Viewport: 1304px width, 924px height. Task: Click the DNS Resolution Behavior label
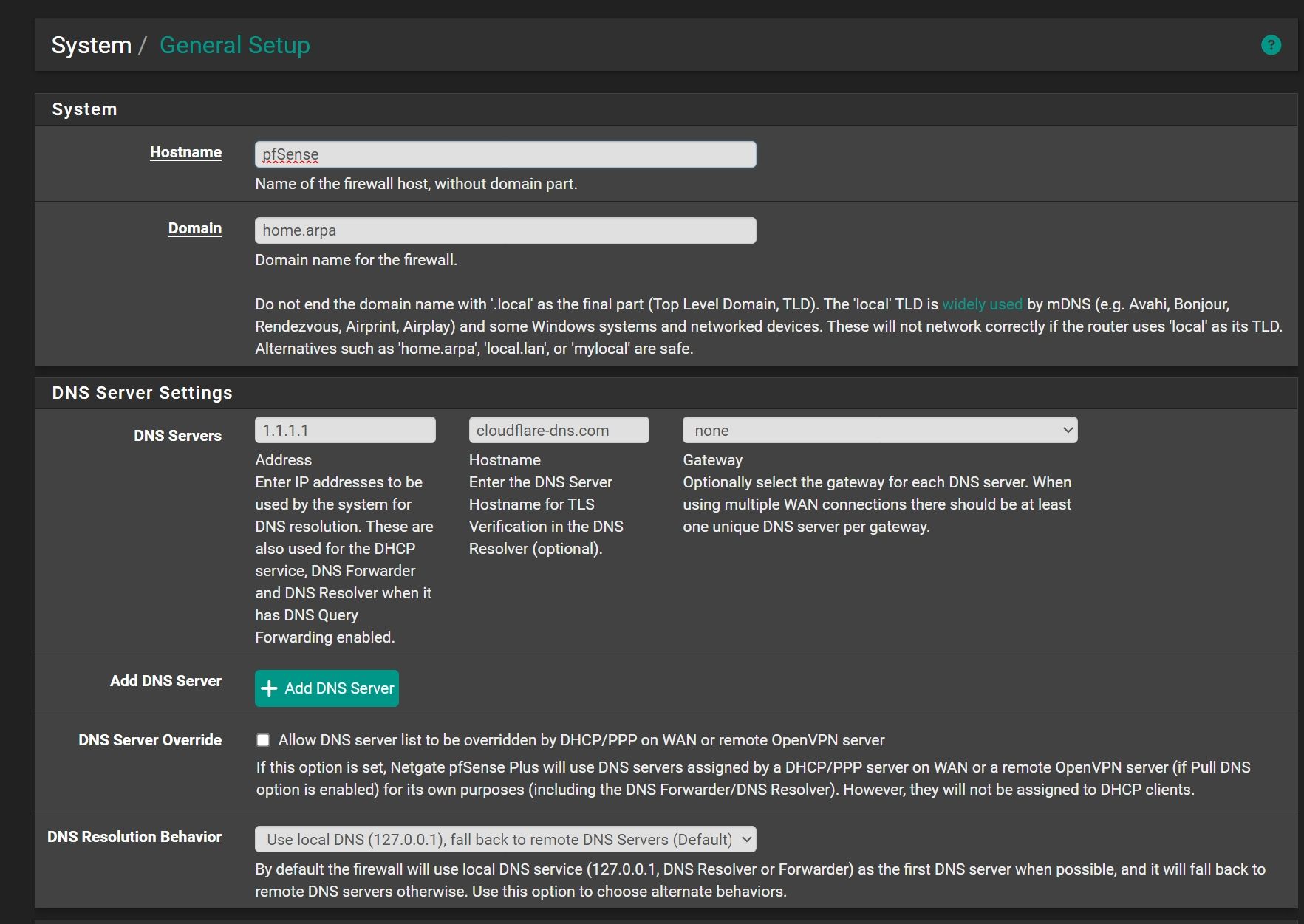tap(134, 837)
